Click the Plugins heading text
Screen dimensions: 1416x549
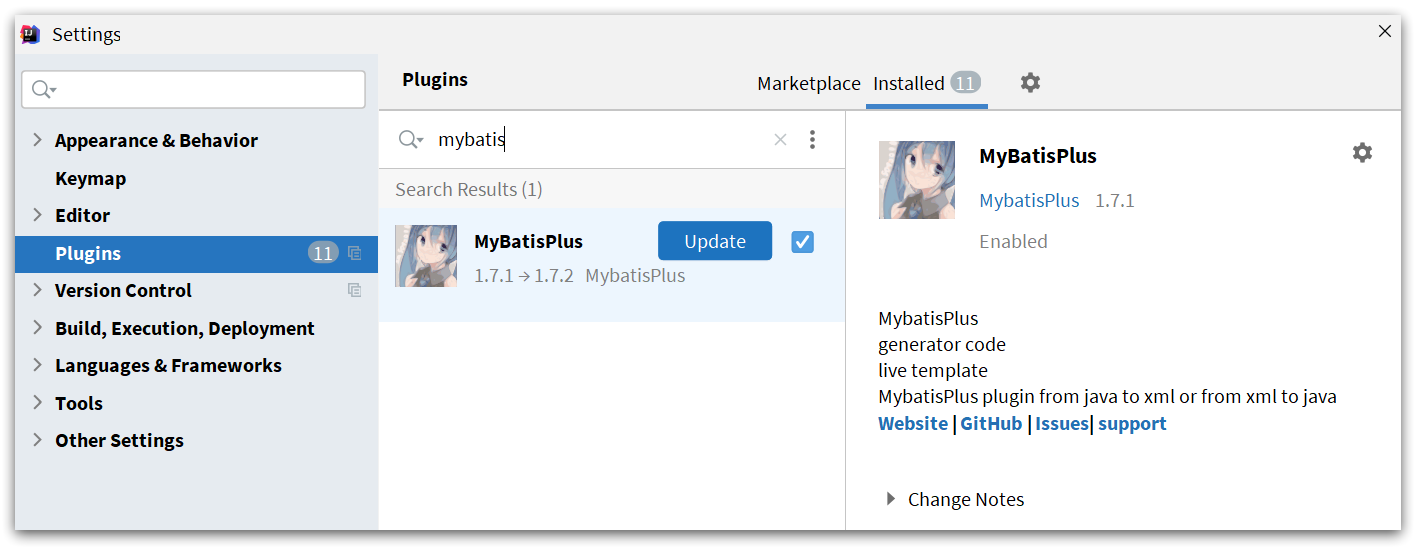click(x=435, y=79)
